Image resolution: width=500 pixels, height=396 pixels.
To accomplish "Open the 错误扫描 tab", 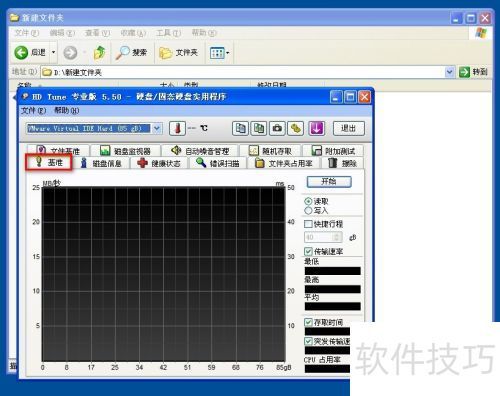I will [218, 163].
